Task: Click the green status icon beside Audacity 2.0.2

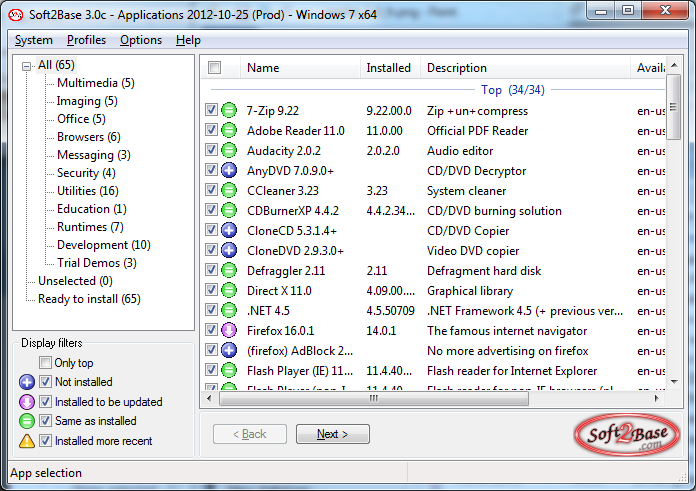Action: 229,150
